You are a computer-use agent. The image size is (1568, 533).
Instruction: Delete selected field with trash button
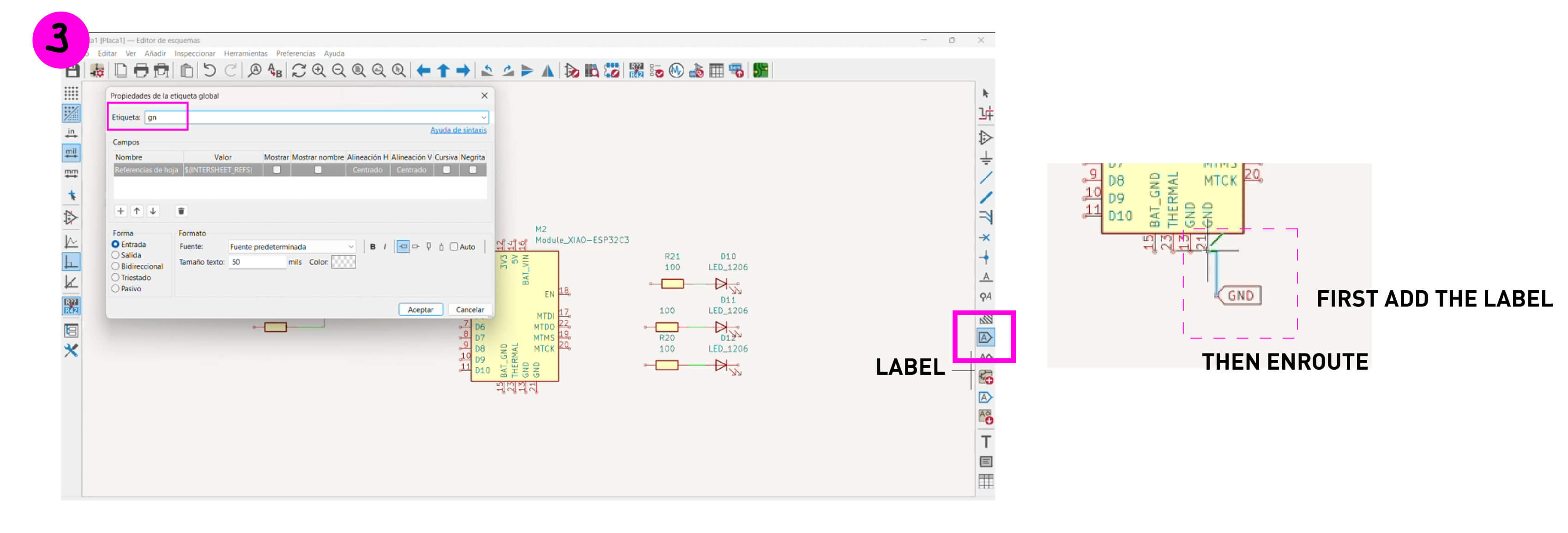click(x=181, y=211)
